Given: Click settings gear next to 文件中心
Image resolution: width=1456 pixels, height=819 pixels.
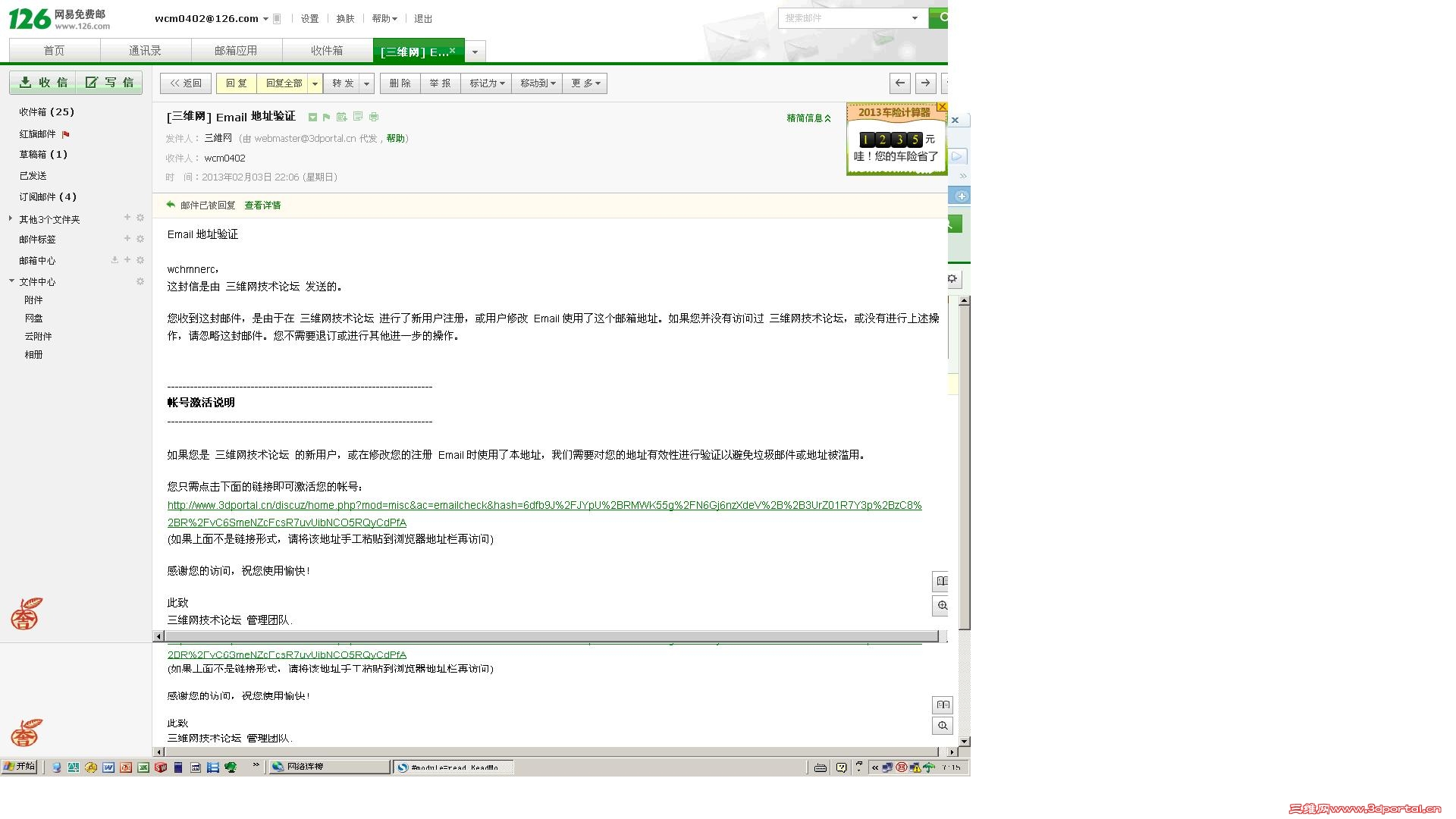Looking at the screenshot, I should click(x=140, y=281).
